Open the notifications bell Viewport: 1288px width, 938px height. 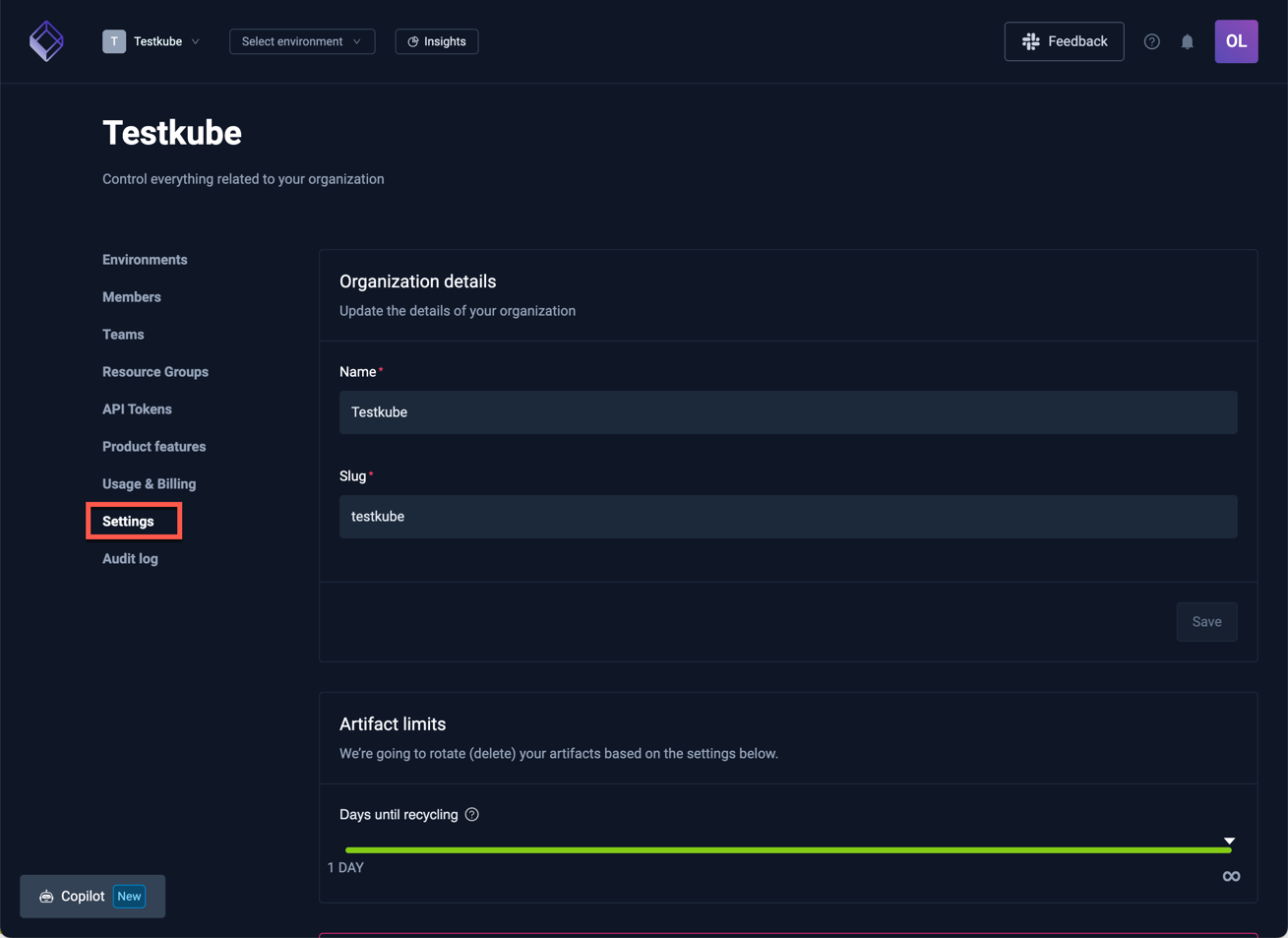[1188, 41]
